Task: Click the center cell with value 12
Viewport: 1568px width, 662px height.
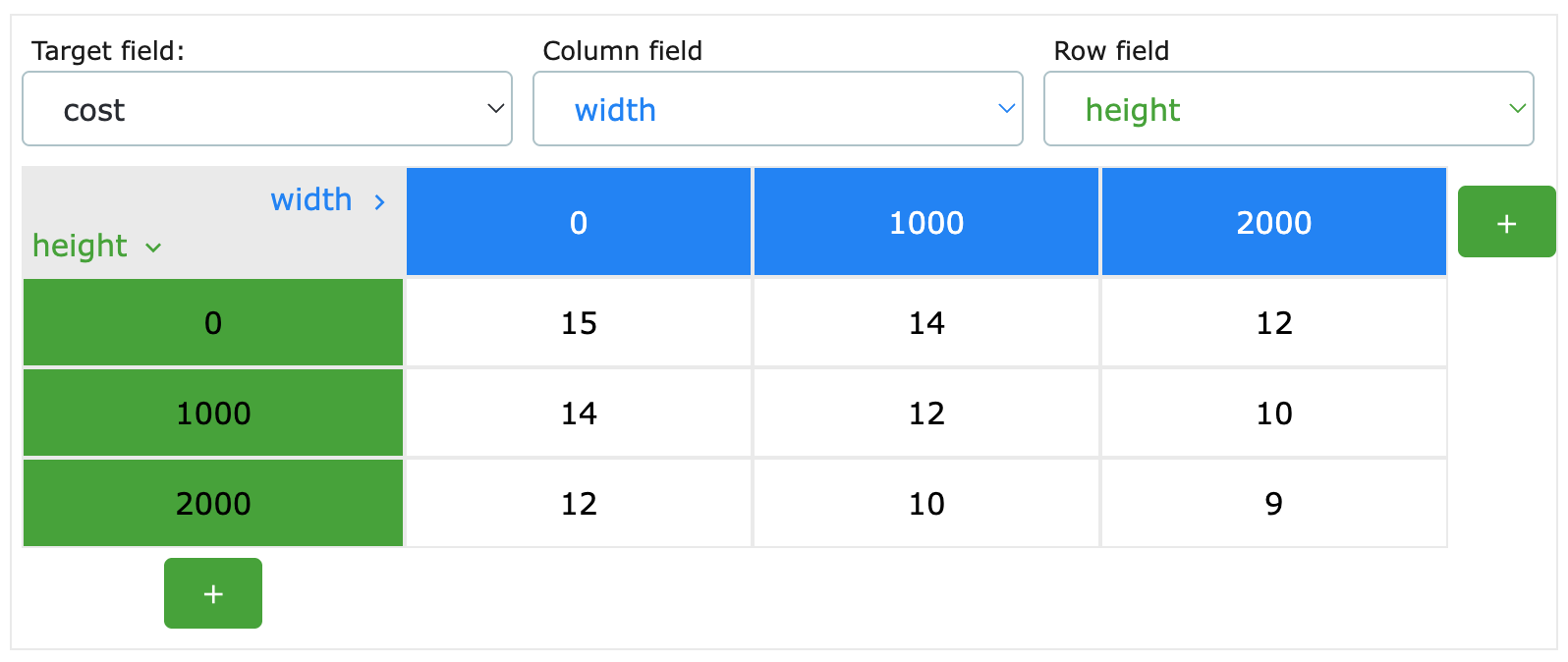Action: (925, 413)
